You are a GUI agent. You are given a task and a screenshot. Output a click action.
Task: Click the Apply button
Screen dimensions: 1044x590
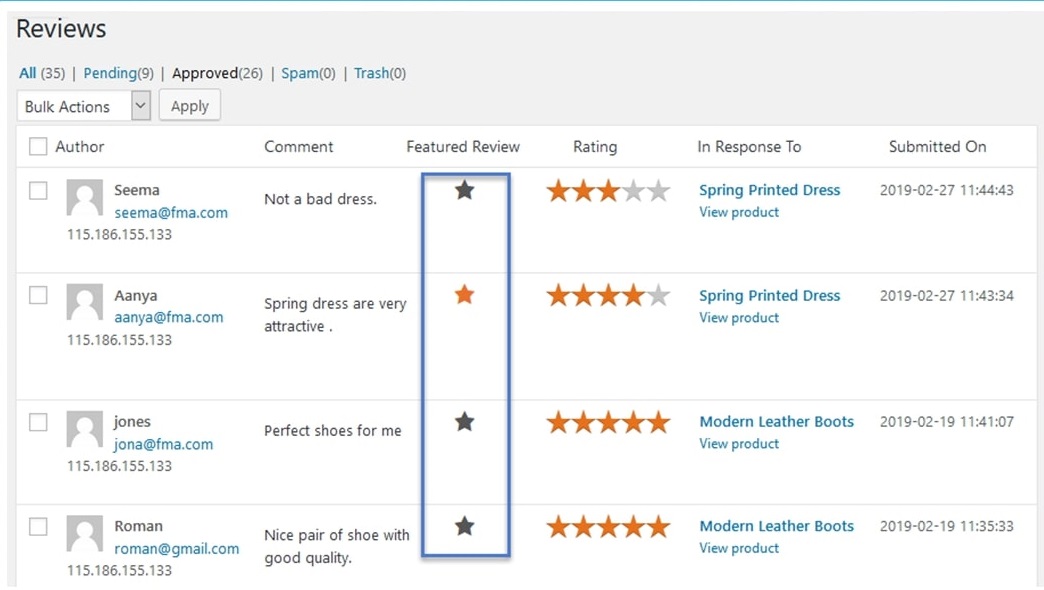[x=190, y=106]
